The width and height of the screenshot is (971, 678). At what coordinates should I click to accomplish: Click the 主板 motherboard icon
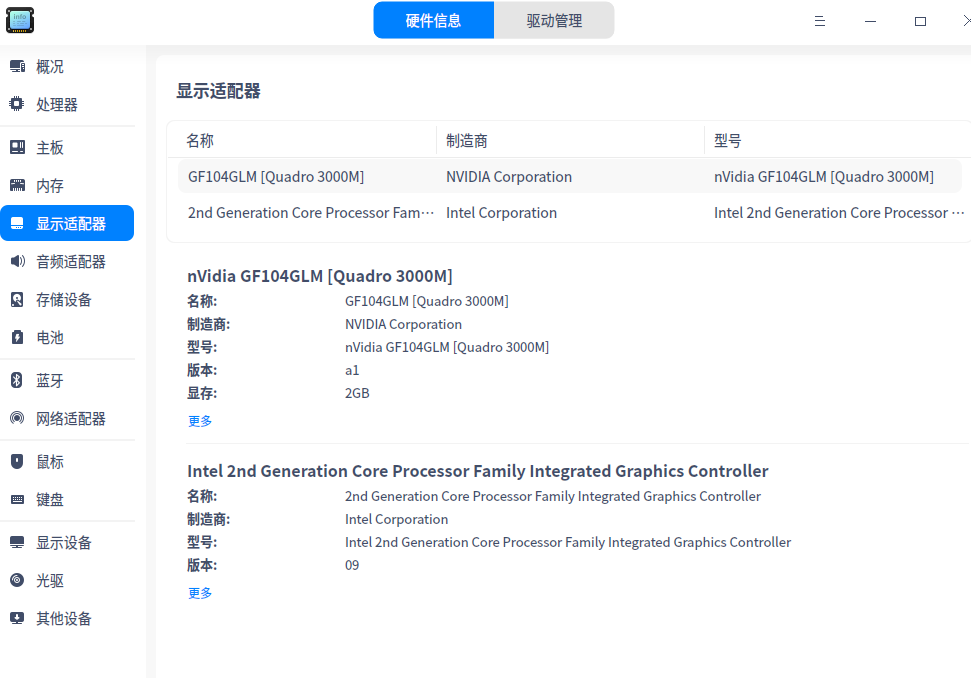click(x=17, y=147)
